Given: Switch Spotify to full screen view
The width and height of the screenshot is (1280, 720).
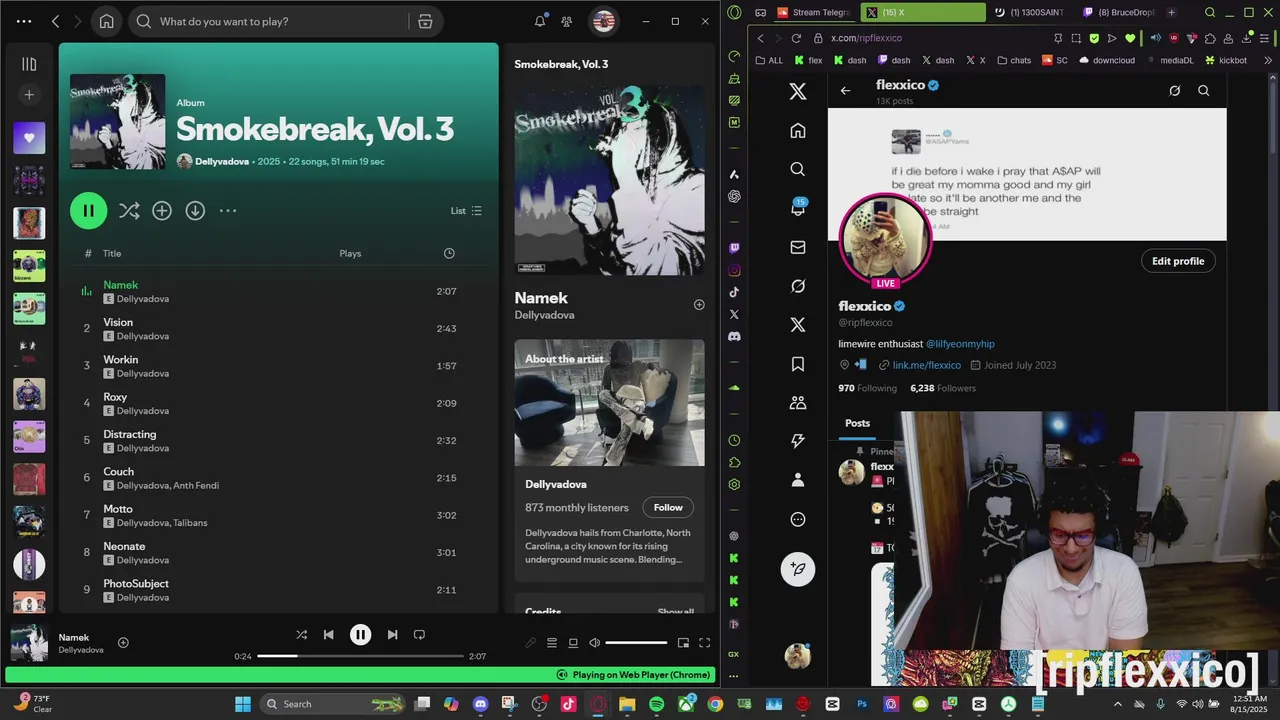Looking at the screenshot, I should pyautogui.click(x=704, y=643).
